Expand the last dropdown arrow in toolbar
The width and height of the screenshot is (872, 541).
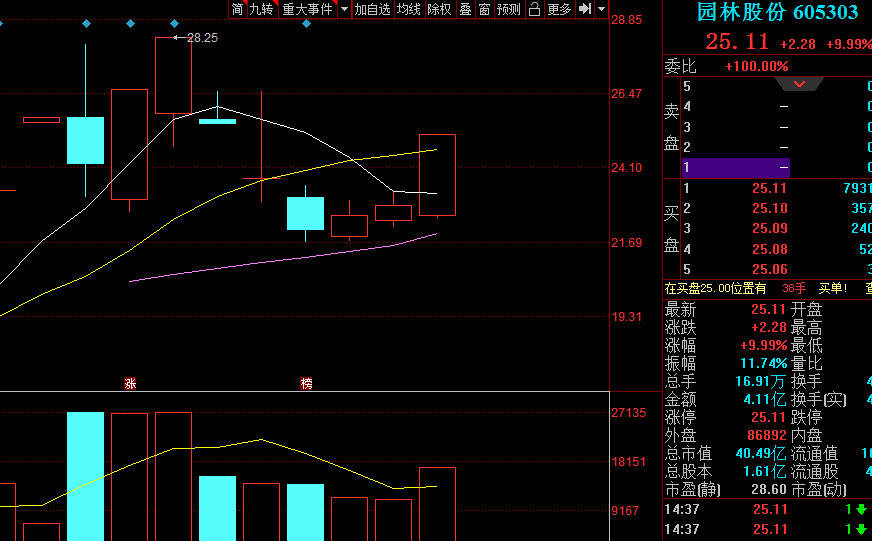pos(601,9)
